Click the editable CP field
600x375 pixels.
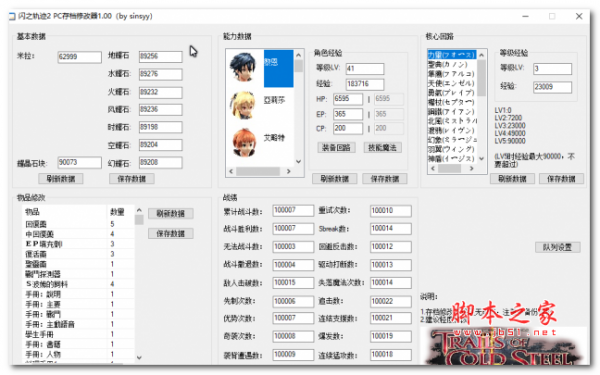(348, 129)
